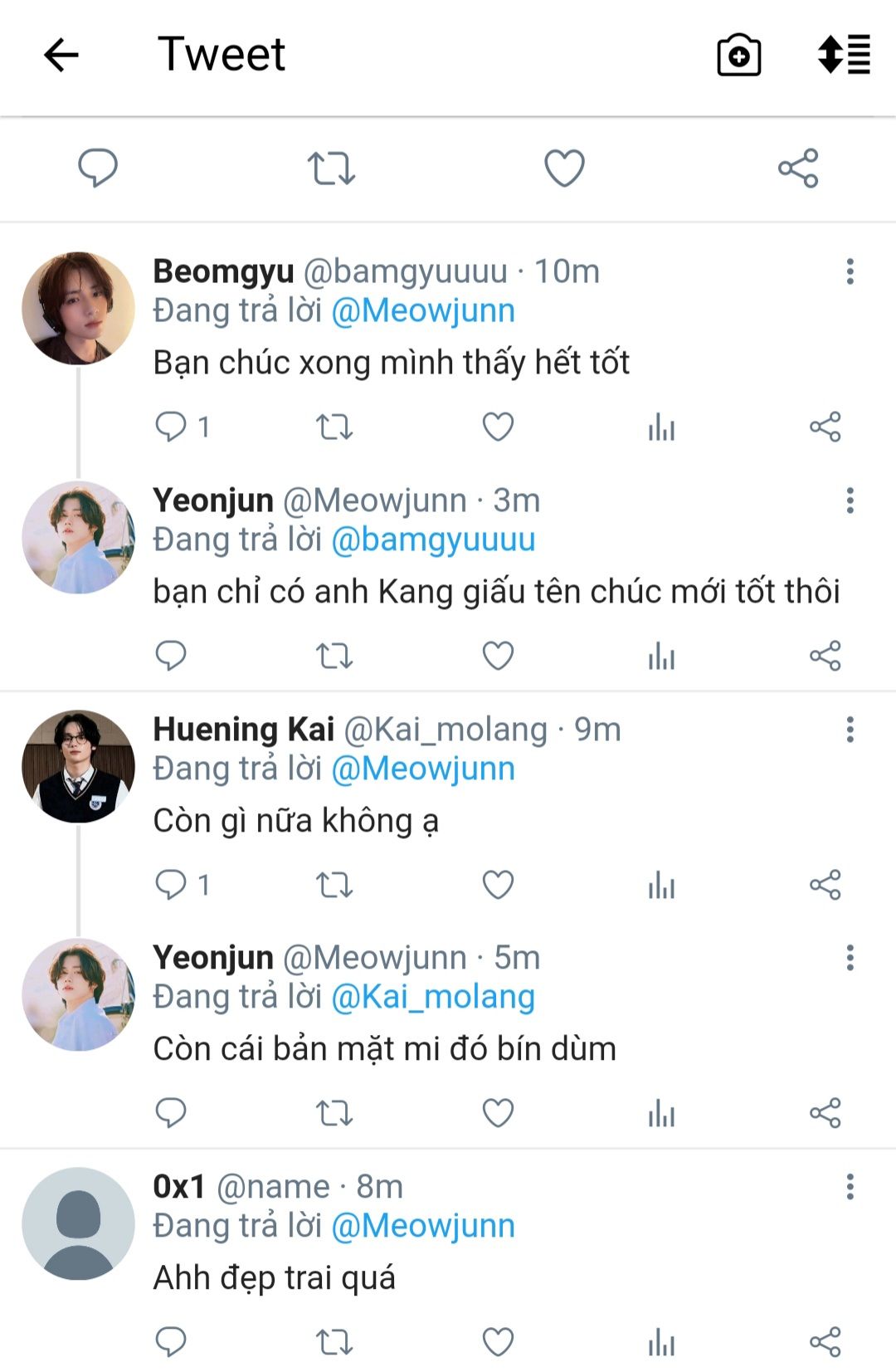Tap the 0x1 default avatar
896x1372 pixels.
click(78, 1223)
